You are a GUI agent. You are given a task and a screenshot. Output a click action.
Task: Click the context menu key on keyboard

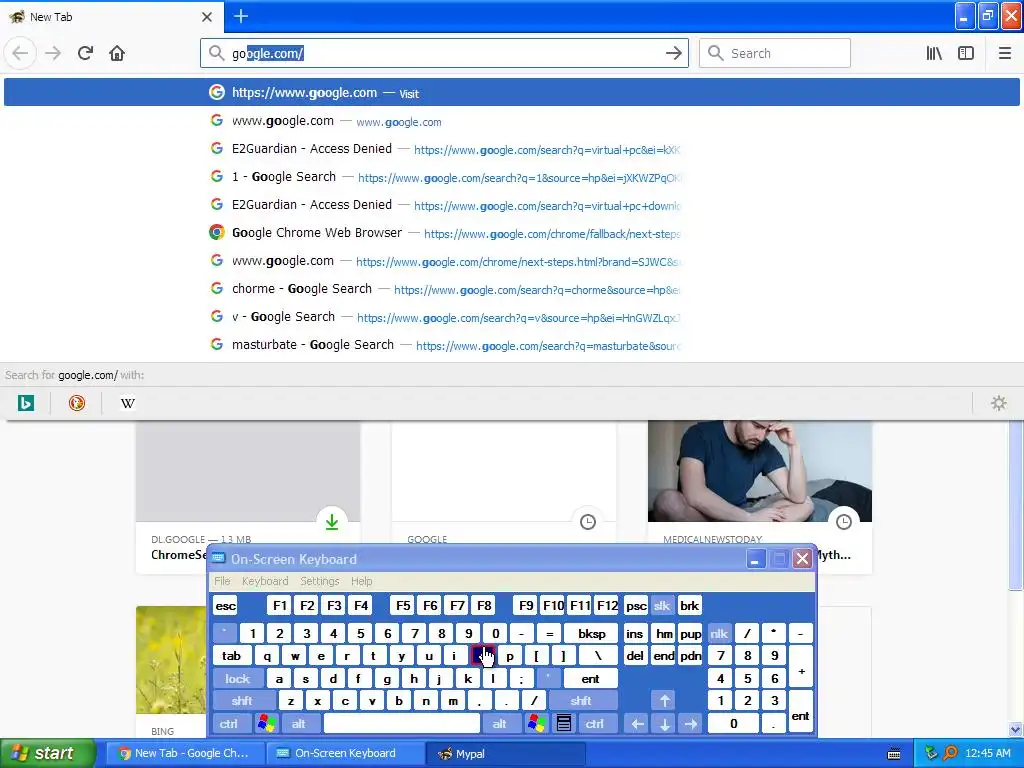(564, 724)
